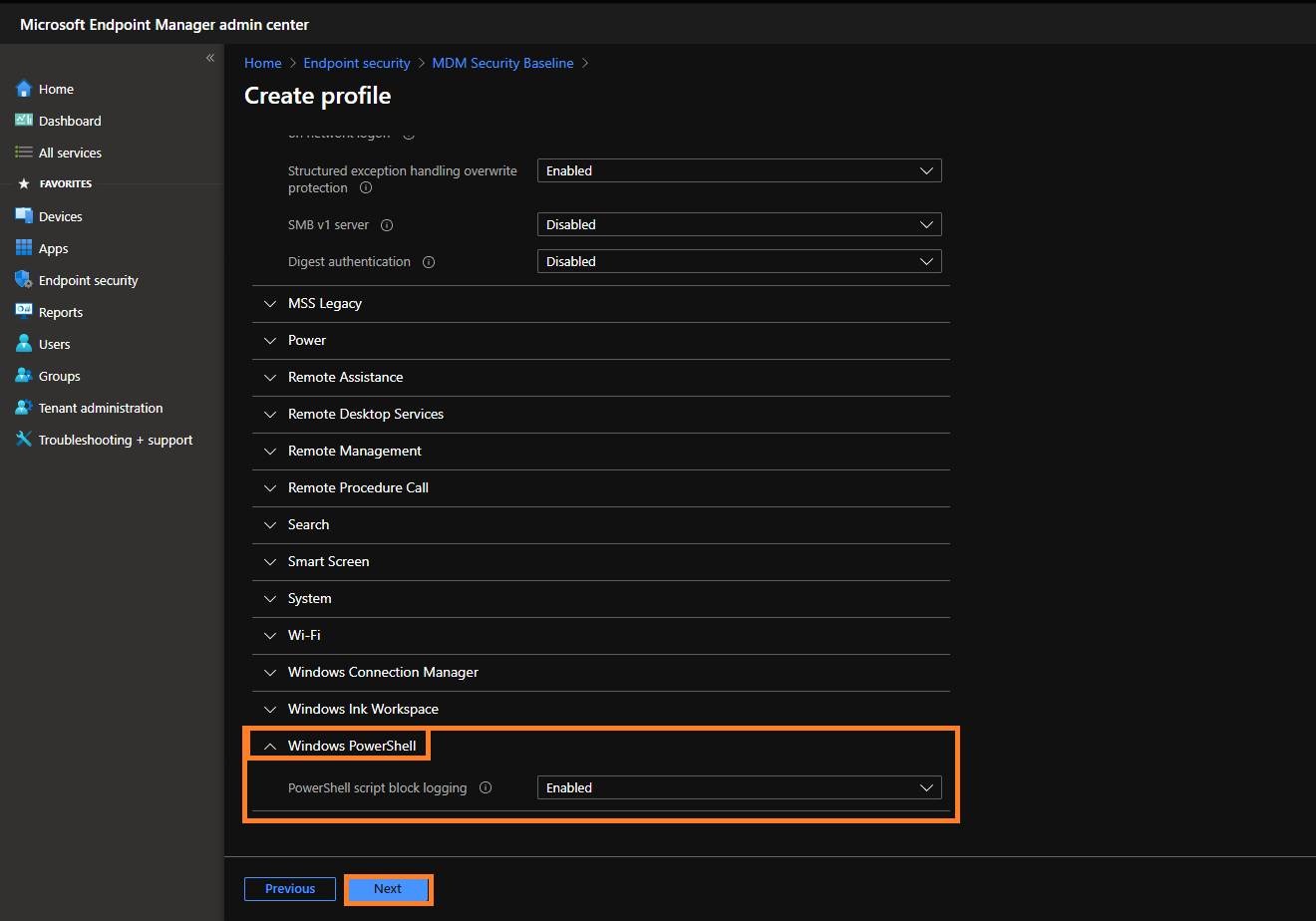Click the Devices icon in sidebar
This screenshot has height=921, width=1316.
tap(24, 216)
